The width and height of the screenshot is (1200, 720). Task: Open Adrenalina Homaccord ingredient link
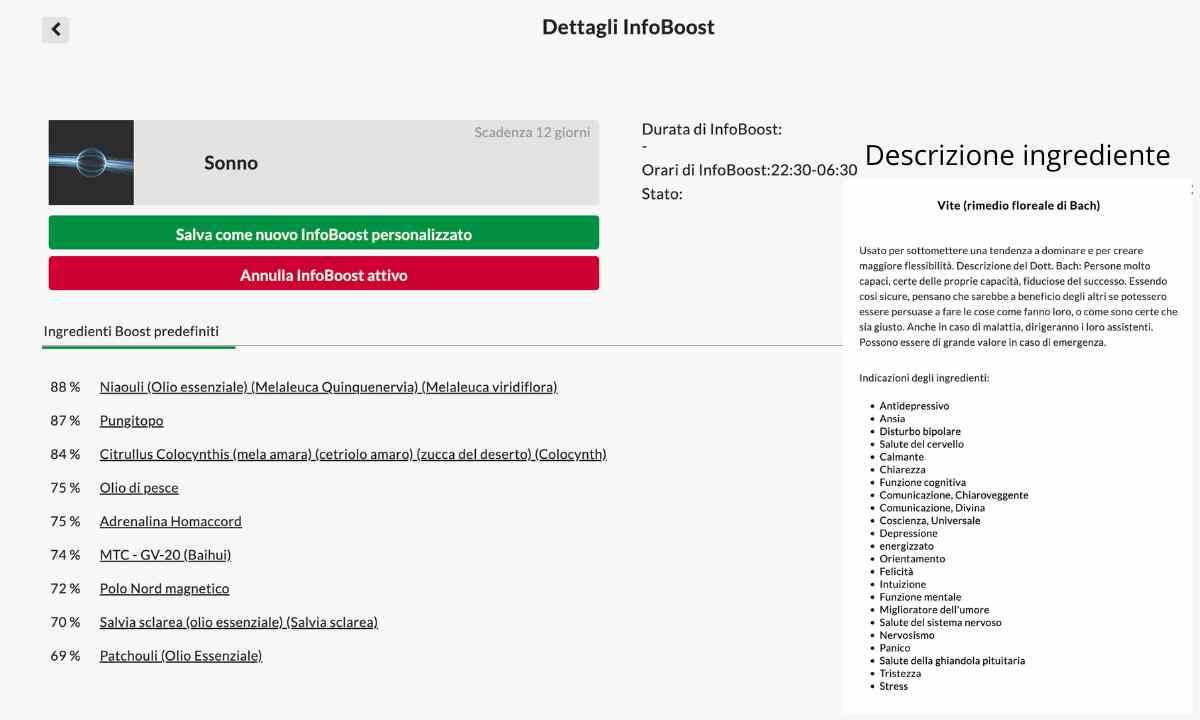[171, 521]
